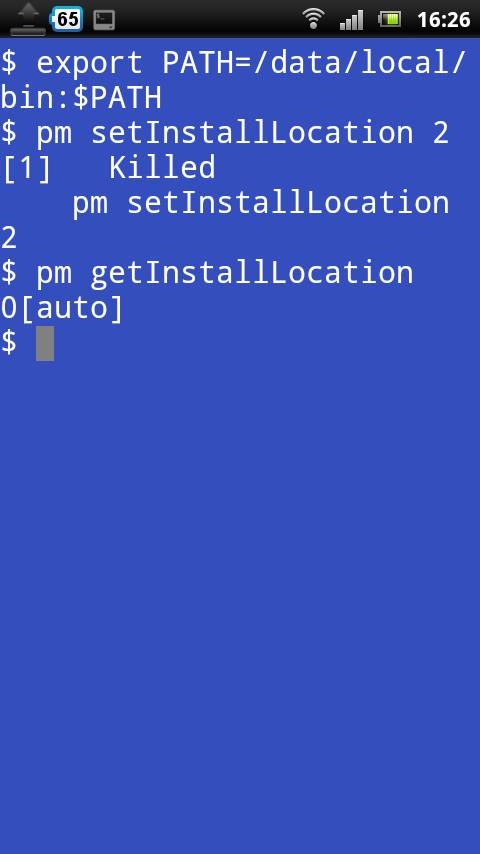Tap the 16:26 clock in status bar
Screen dimensions: 480x854
coord(443,20)
